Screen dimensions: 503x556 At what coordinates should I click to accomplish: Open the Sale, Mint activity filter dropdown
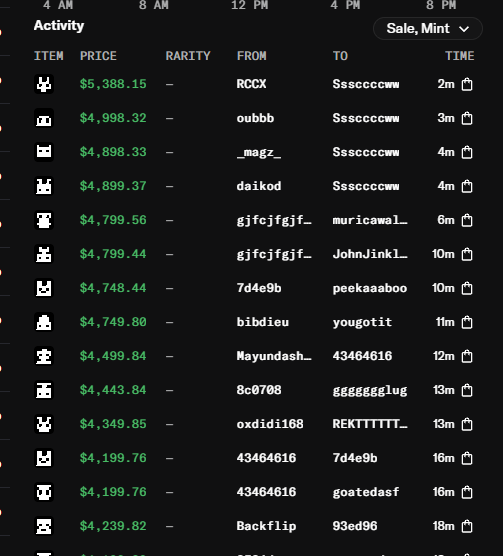[427, 28]
